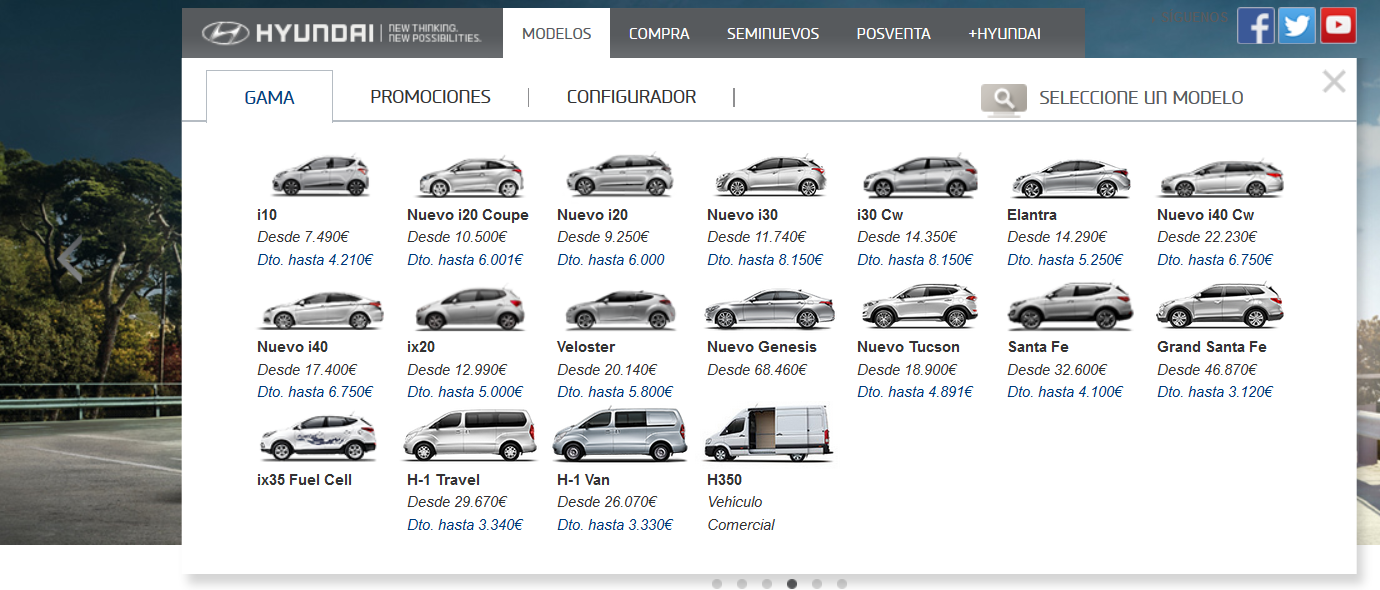Click Nuevo i40 Cw price 'Desde 22.230€'
Viewport: 1380px width, 590px height.
tap(1207, 237)
